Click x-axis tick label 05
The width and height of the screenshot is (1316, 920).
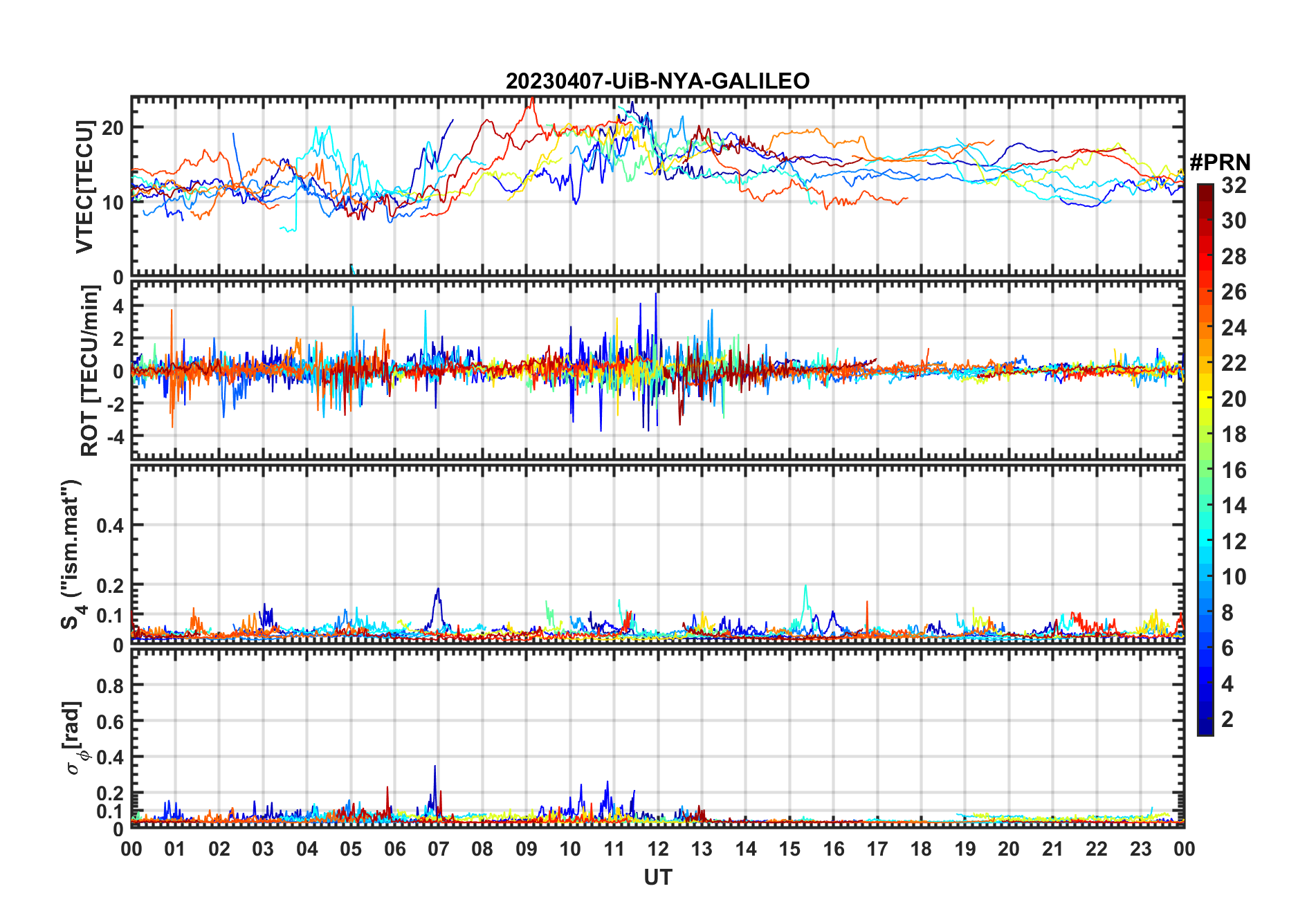351,849
